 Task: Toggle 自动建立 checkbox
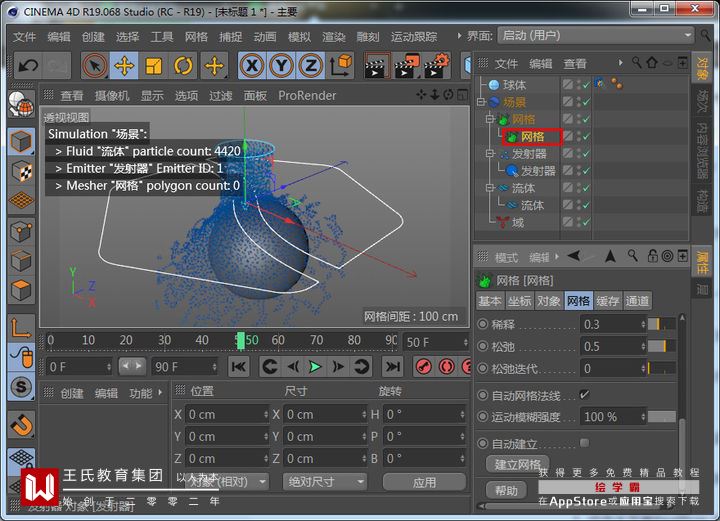coord(584,443)
